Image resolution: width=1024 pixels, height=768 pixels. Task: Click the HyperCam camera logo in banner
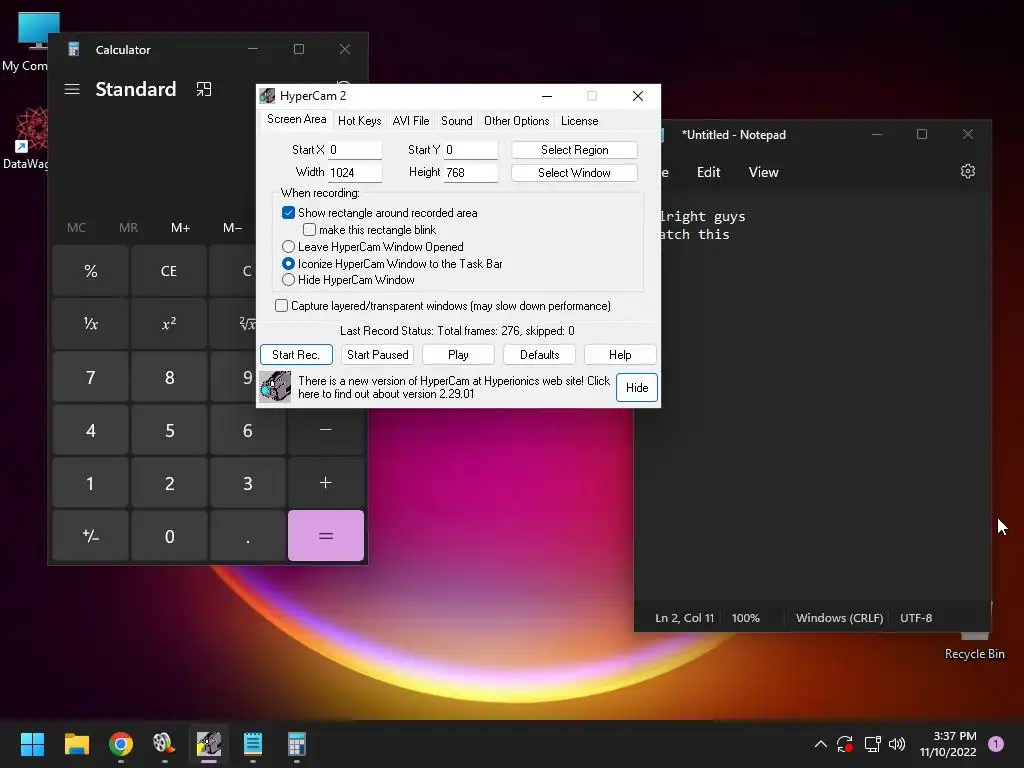(x=275, y=387)
